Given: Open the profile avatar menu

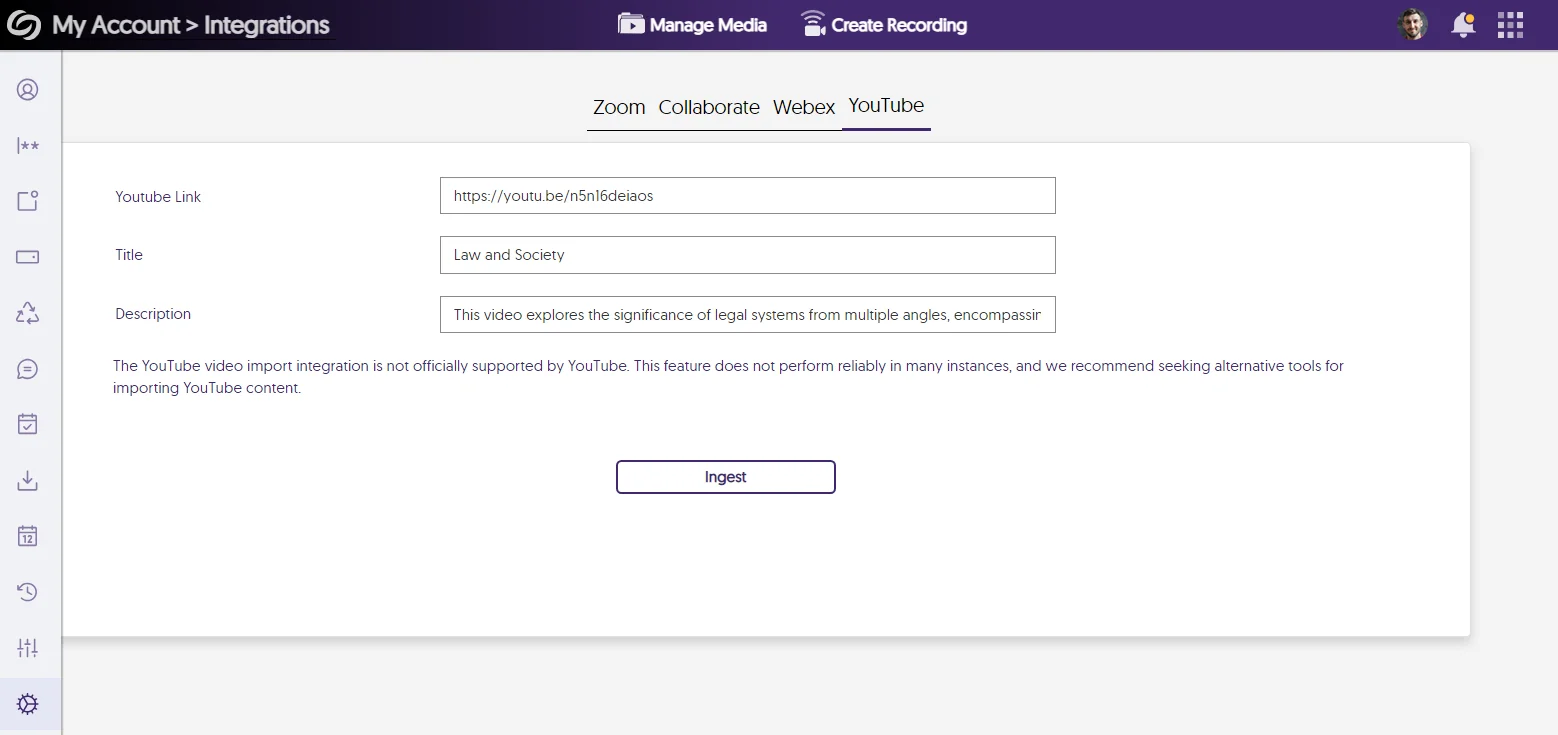Looking at the screenshot, I should (1412, 24).
